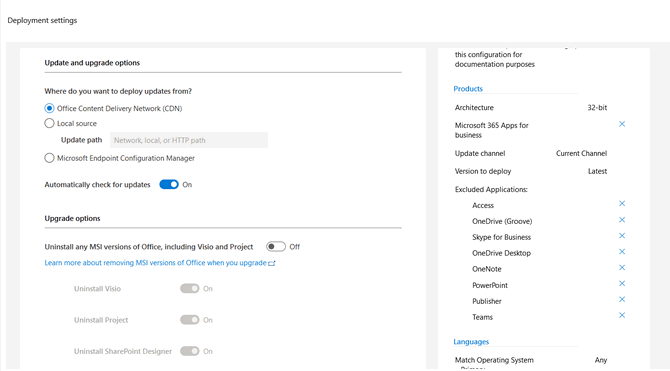This screenshot has width=670, height=371.
Task: Remove PowerPoint from excluded applications
Action: [x=622, y=283]
